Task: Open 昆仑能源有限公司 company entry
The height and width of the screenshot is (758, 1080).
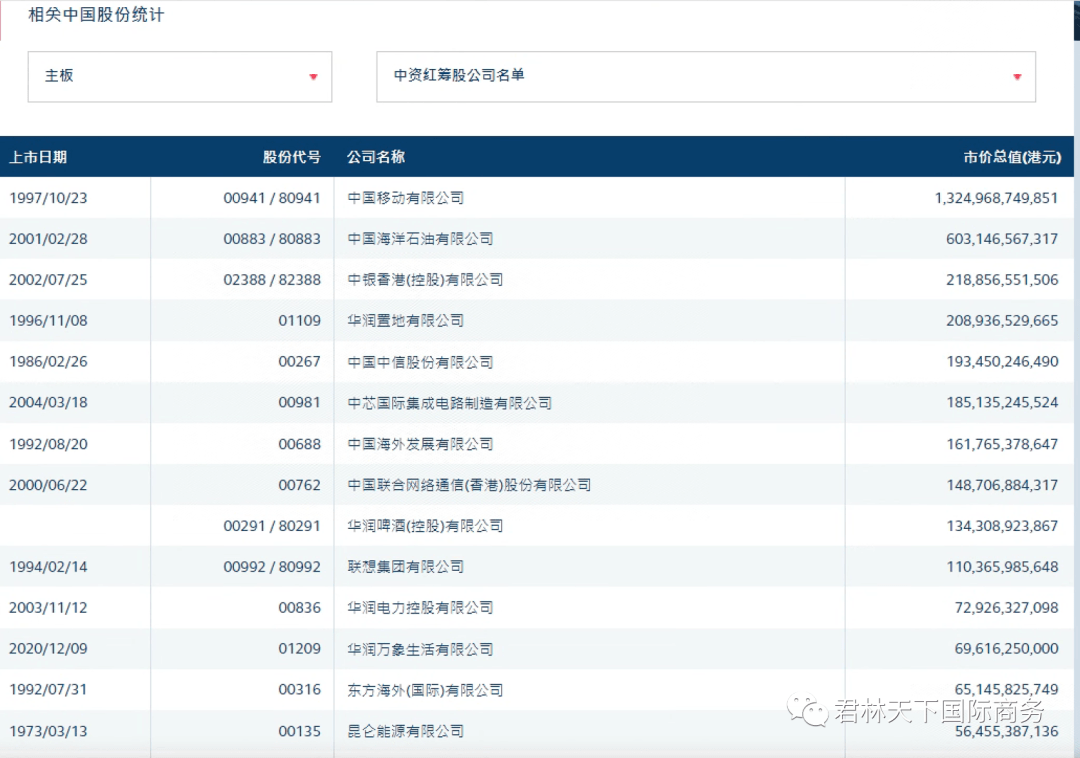Action: point(406,731)
